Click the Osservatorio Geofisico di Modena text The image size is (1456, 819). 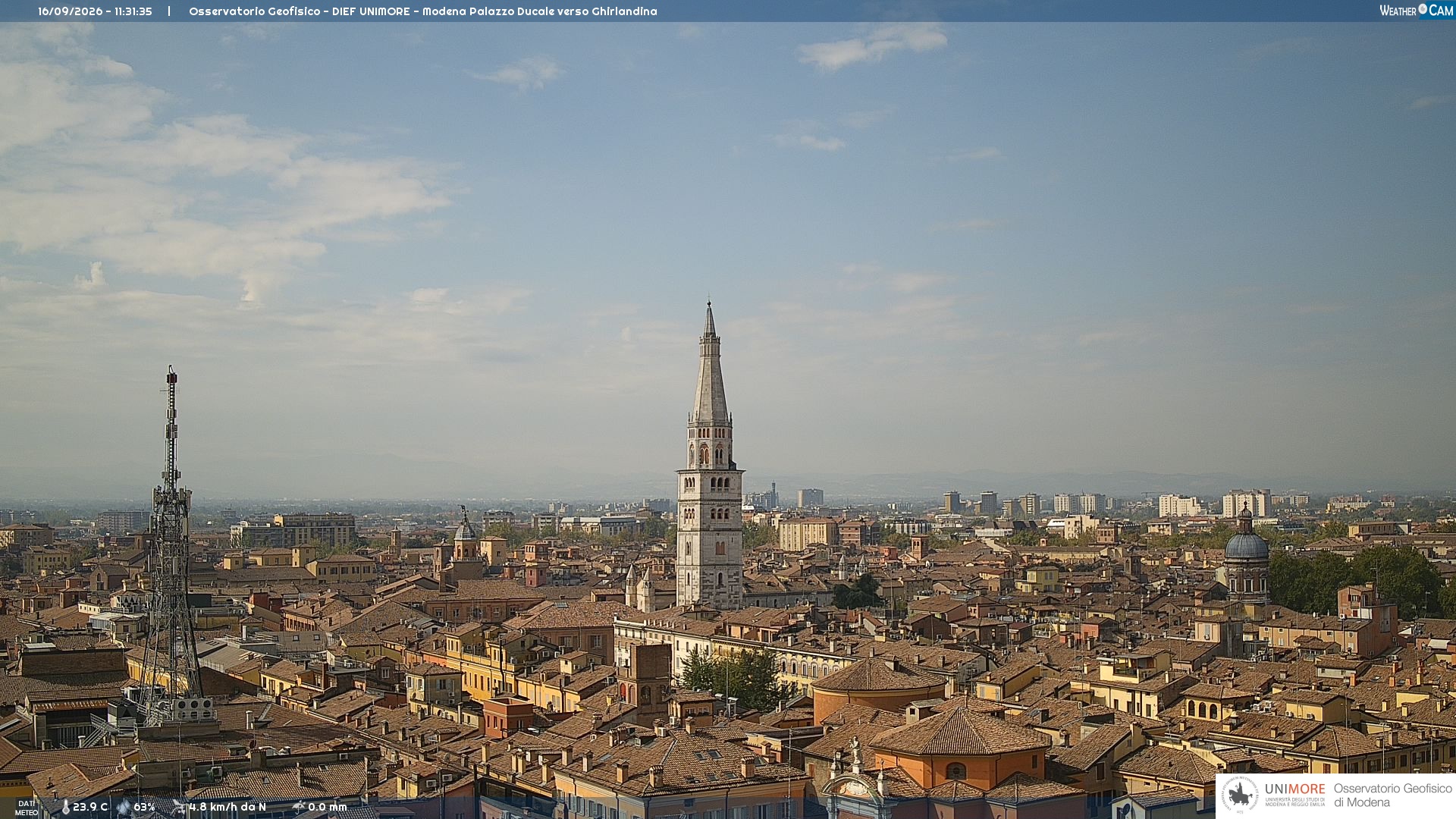[1392, 795]
